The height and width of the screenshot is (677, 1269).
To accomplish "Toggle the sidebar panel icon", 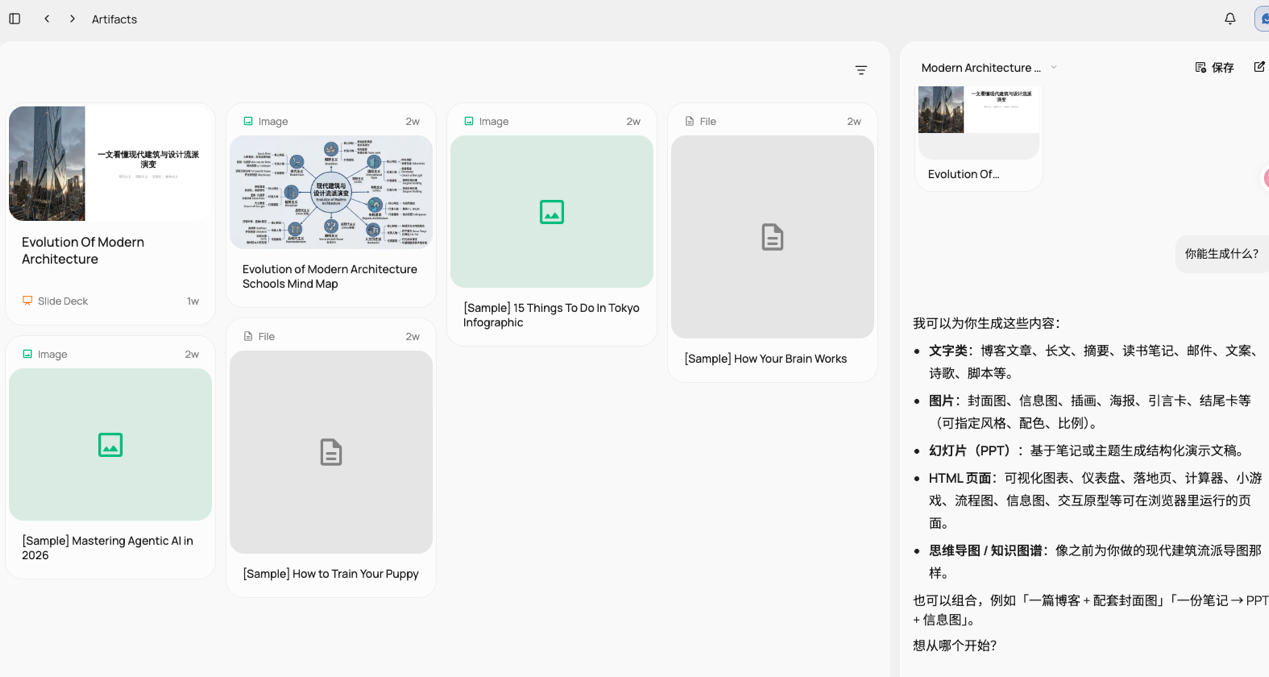I will coord(15,19).
